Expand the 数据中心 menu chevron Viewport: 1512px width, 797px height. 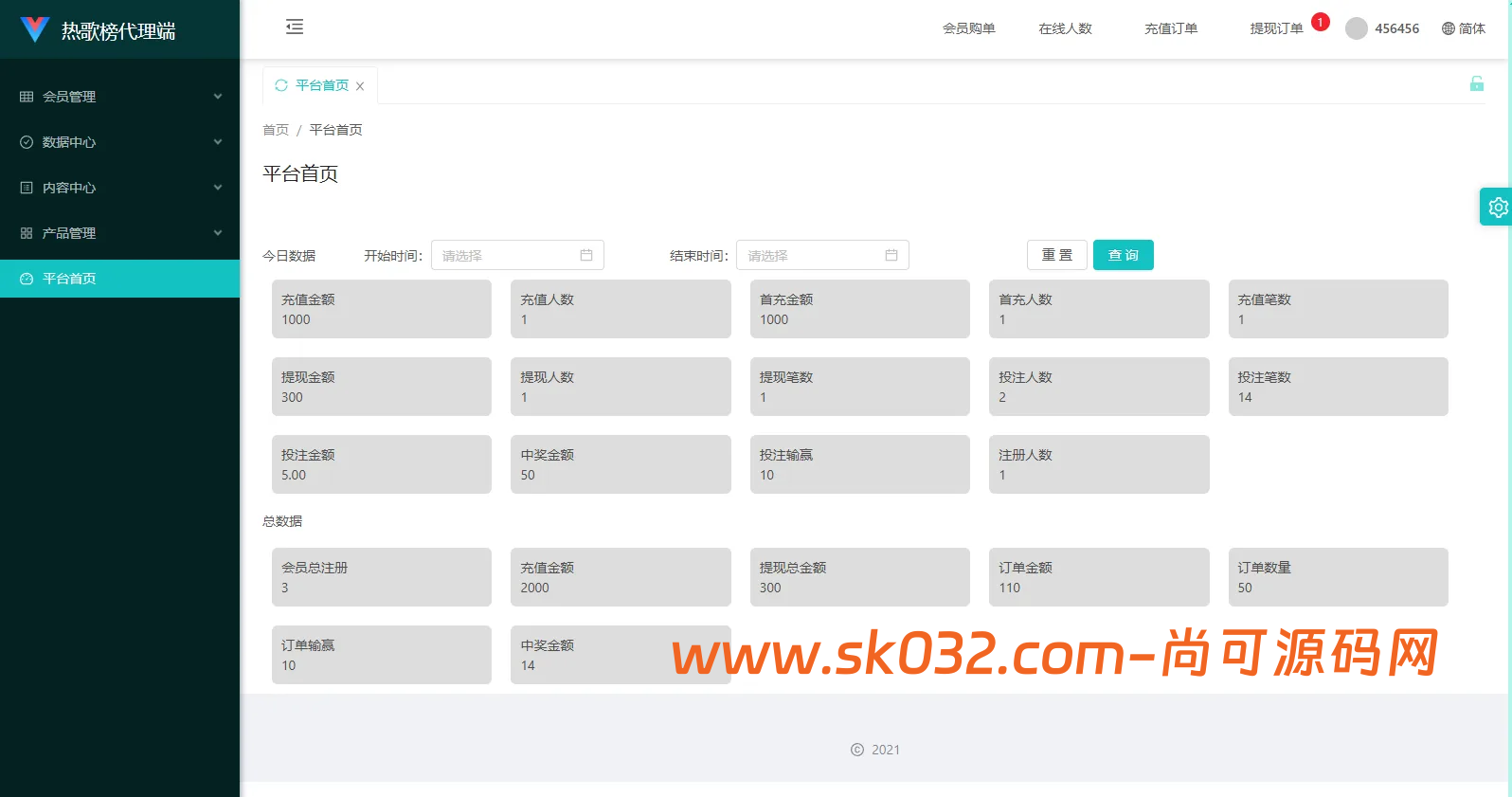click(x=218, y=142)
